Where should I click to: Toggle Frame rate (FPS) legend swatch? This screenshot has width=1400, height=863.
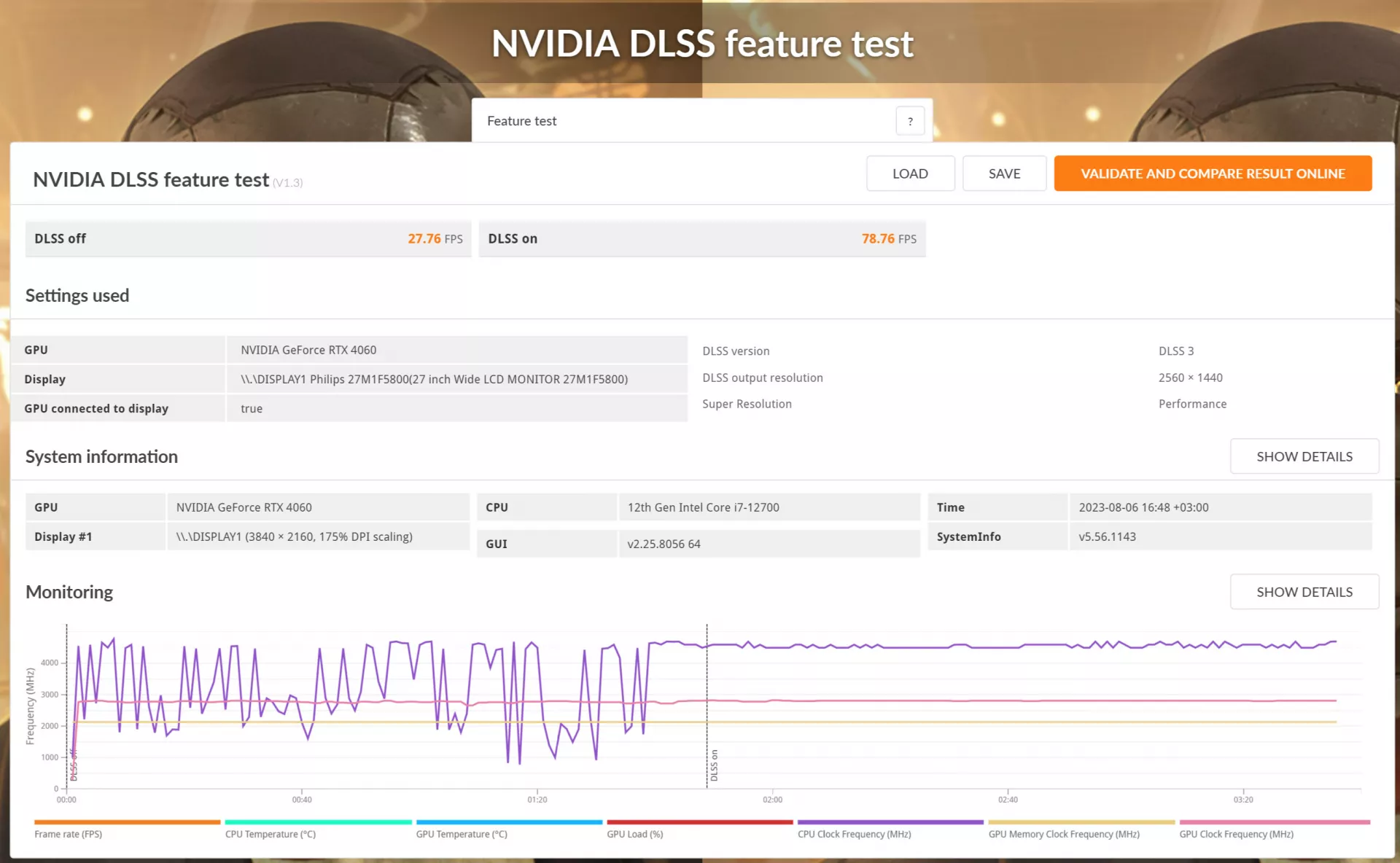127,822
